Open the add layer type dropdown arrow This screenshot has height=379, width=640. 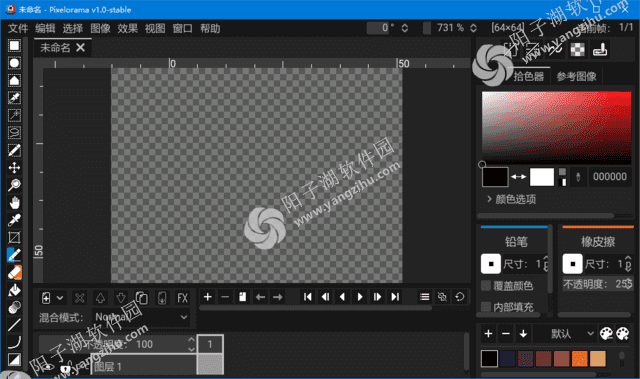point(60,298)
